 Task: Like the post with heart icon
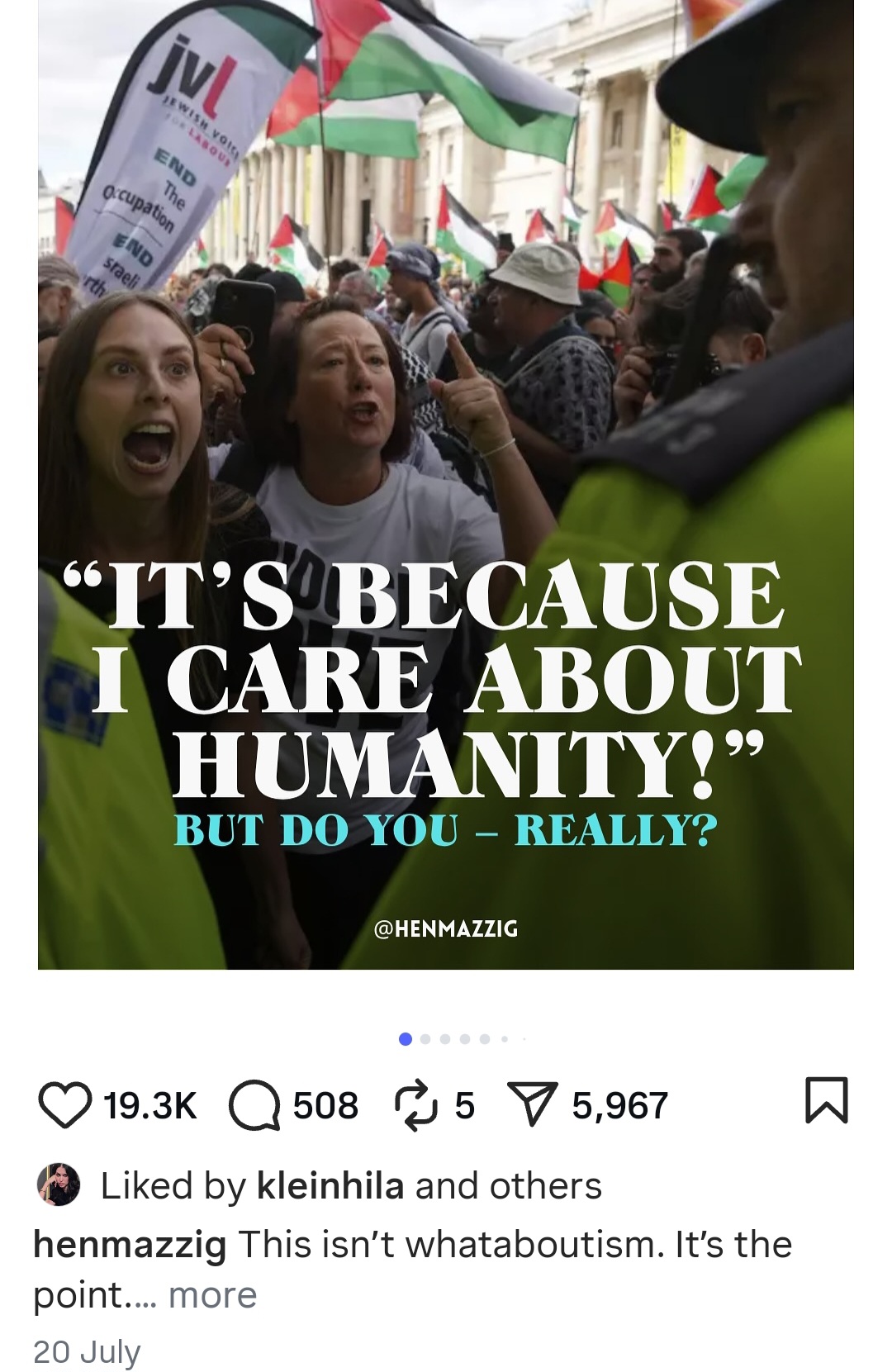(64, 1105)
